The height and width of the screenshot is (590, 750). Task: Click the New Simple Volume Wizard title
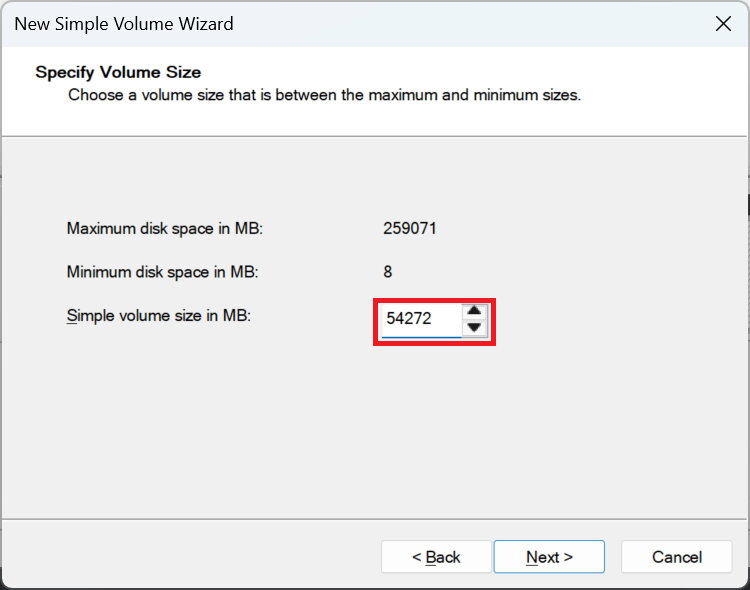tap(124, 24)
